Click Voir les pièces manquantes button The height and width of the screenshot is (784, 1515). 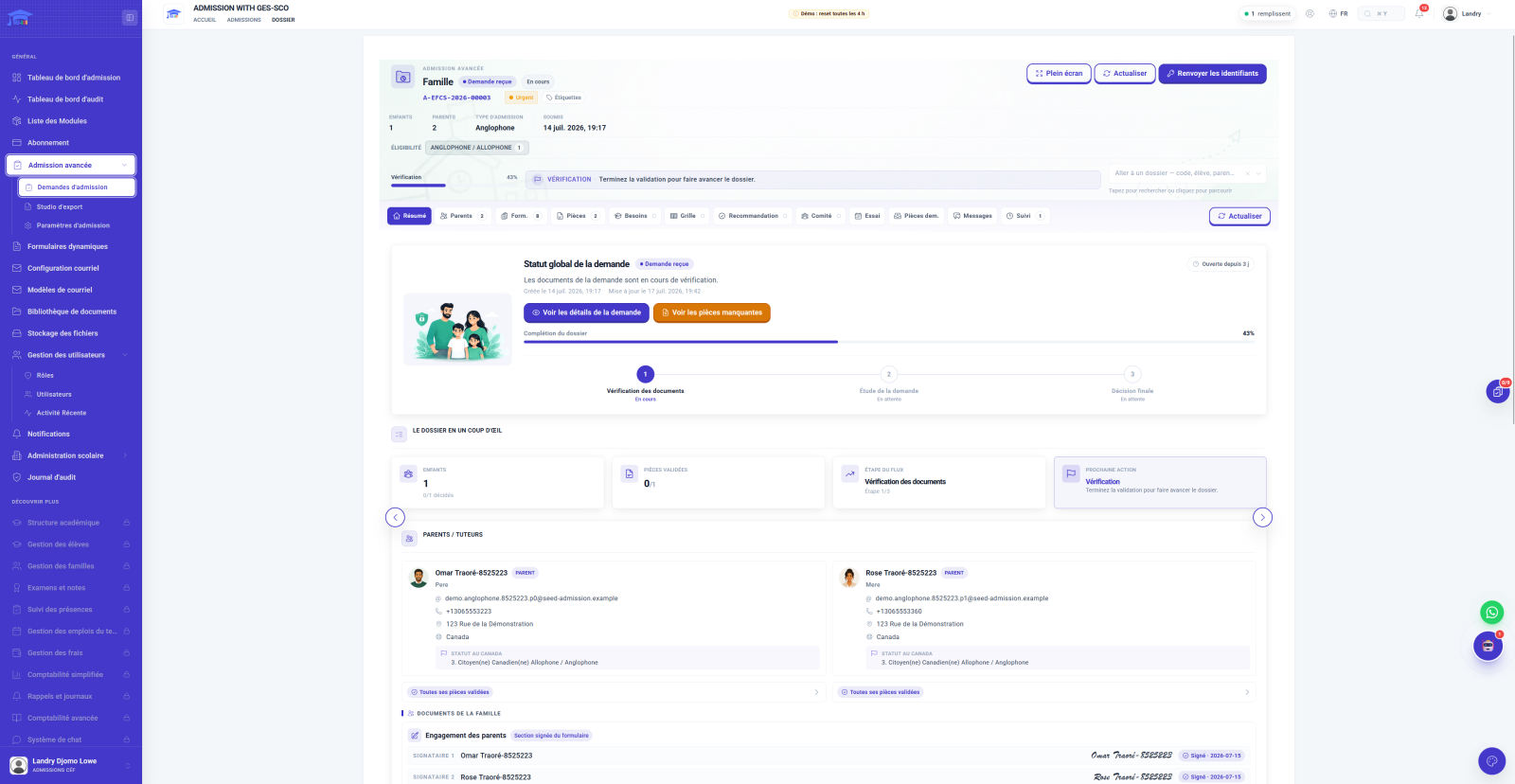tap(712, 312)
